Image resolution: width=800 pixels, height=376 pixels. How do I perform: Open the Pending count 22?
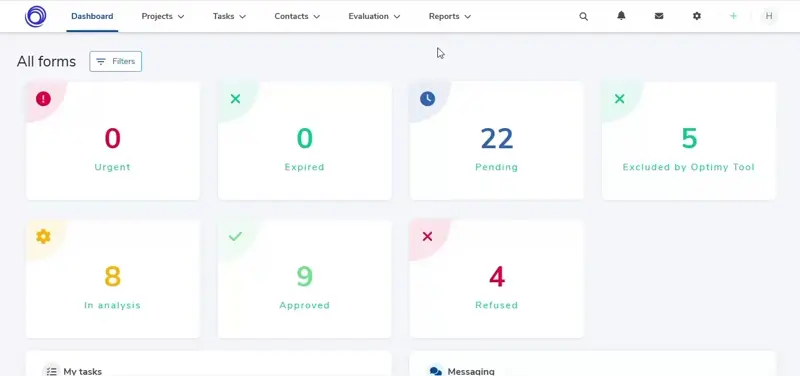(x=496, y=138)
